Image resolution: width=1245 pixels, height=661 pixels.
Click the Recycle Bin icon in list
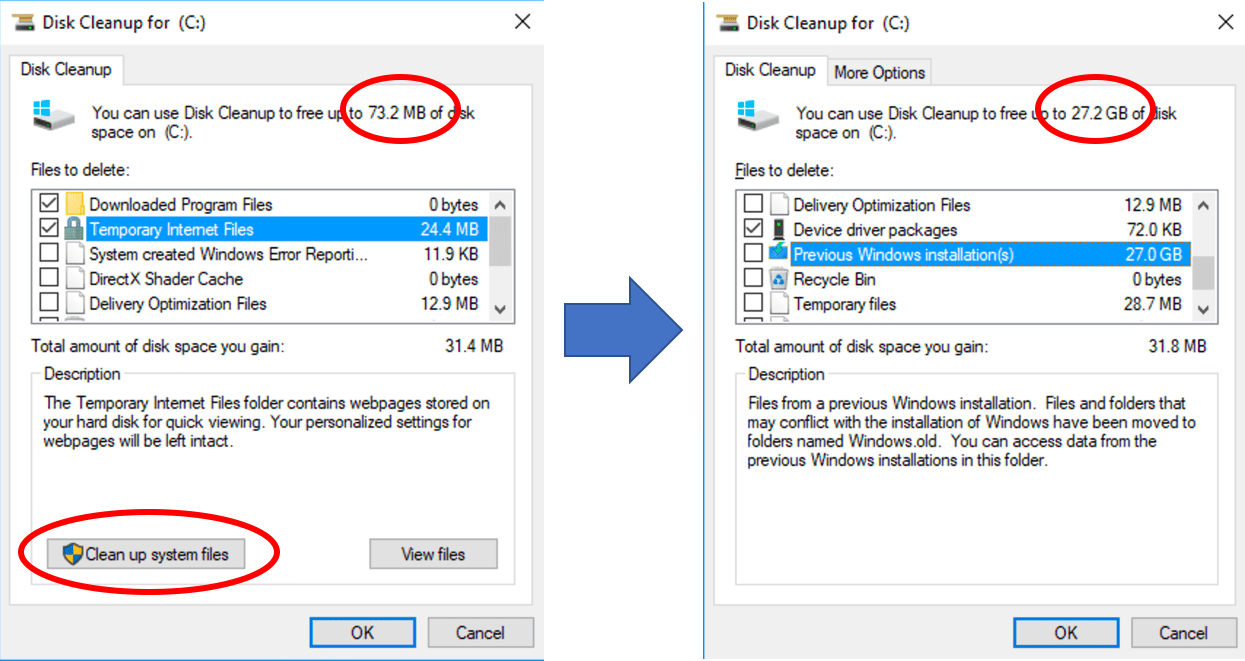point(778,279)
